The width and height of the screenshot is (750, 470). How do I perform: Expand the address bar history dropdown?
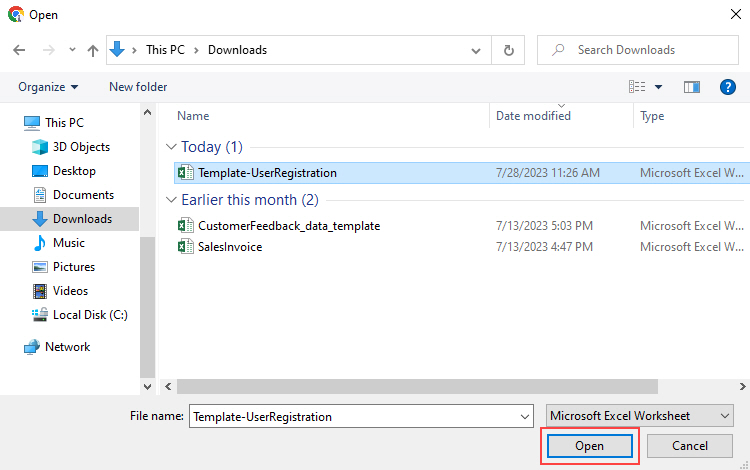475,50
